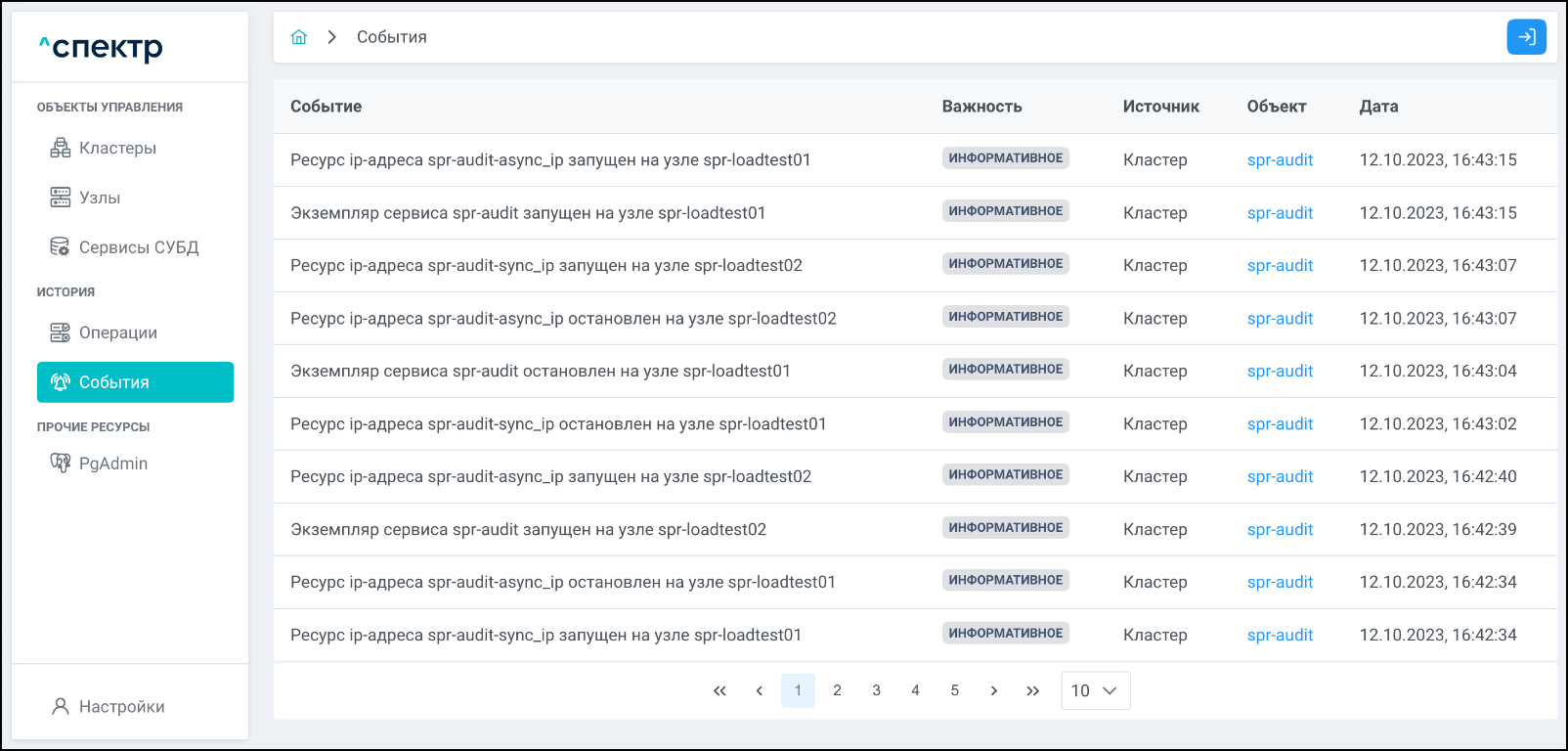This screenshot has height=751, width=1568.
Task: Select the События menu item
Action: click(x=135, y=382)
